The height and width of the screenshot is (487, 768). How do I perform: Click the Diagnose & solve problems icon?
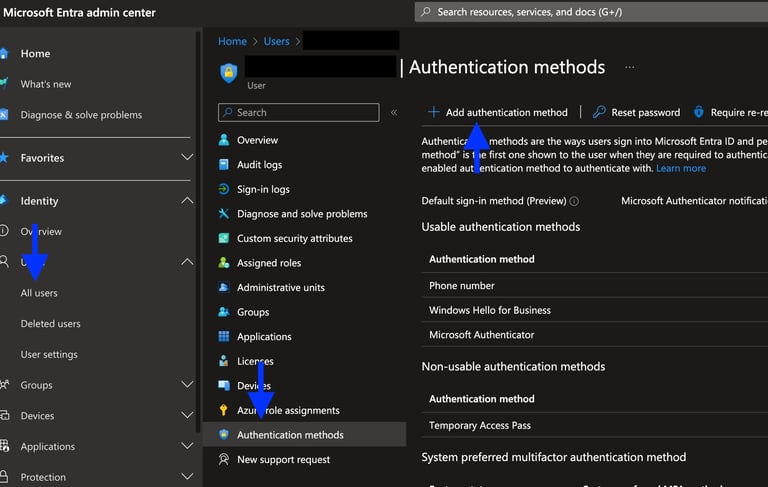coord(4,115)
